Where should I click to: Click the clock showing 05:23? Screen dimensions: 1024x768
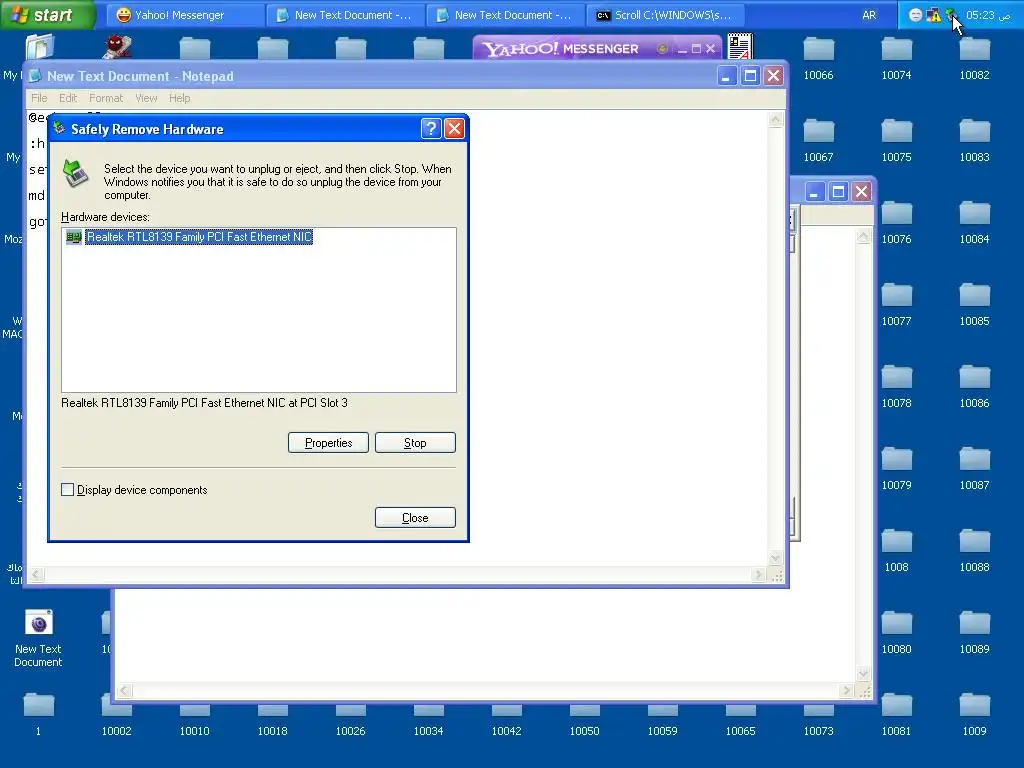point(987,15)
